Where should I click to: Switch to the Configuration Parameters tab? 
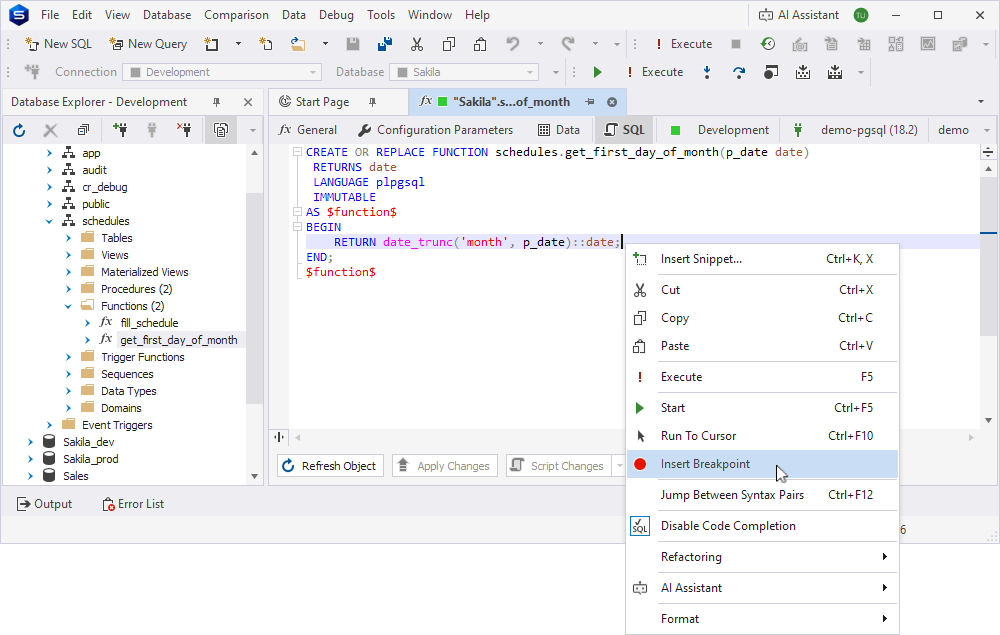[x=436, y=130]
